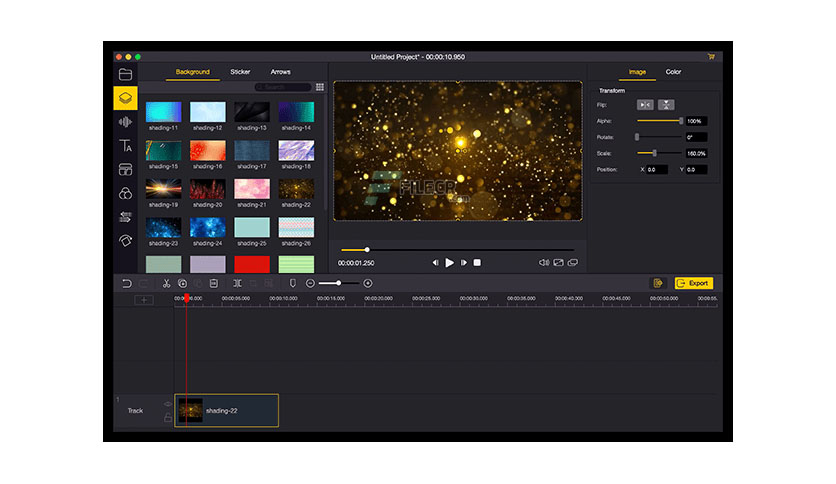Click the Rotate degree value field

696,137
